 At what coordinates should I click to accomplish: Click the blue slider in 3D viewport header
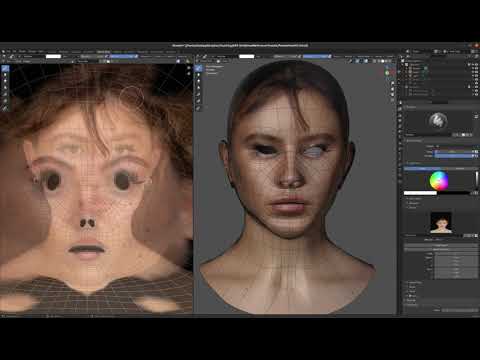pyautogui.click(x=317, y=56)
